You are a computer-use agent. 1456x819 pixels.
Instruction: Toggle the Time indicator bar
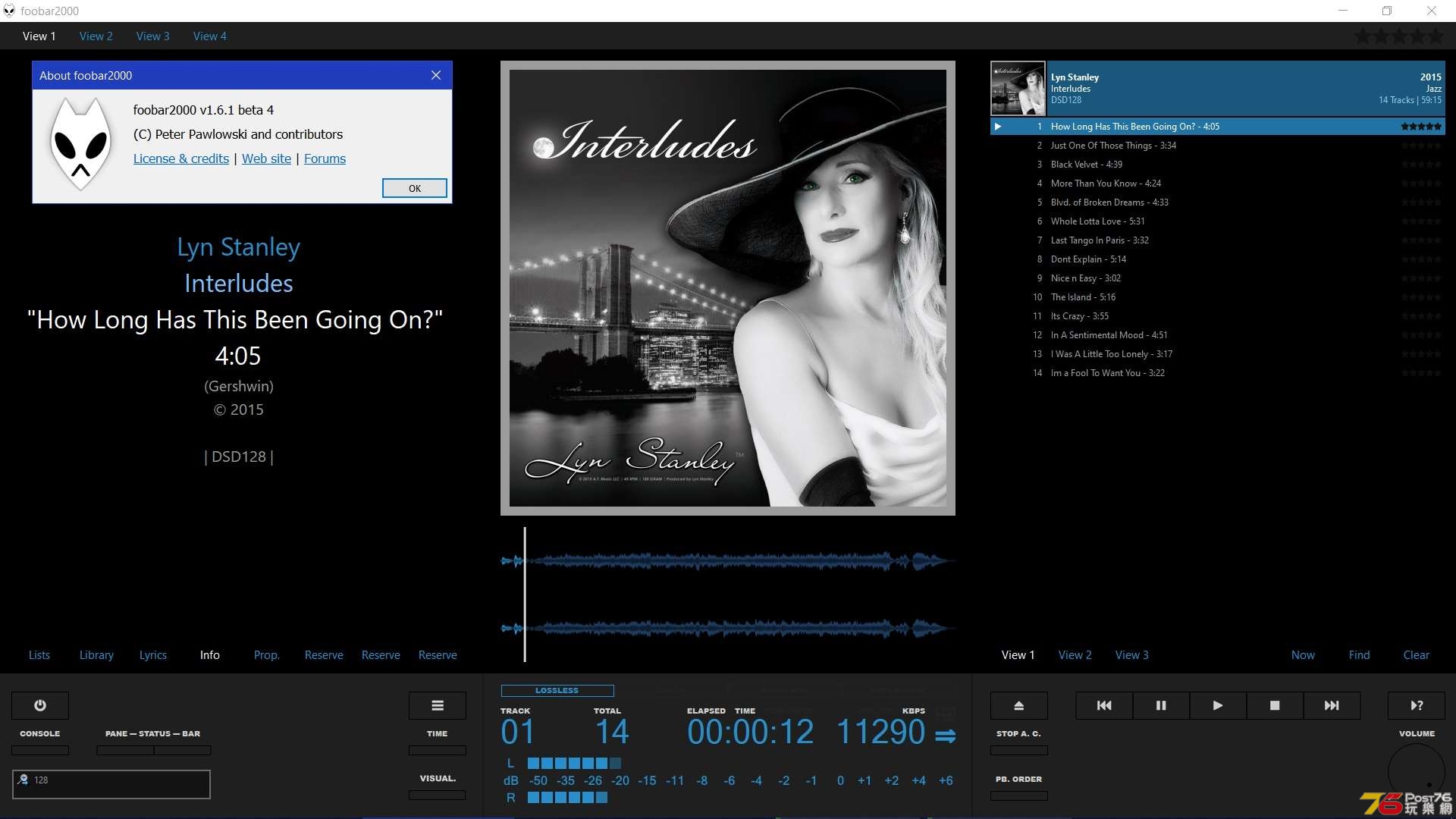(438, 750)
